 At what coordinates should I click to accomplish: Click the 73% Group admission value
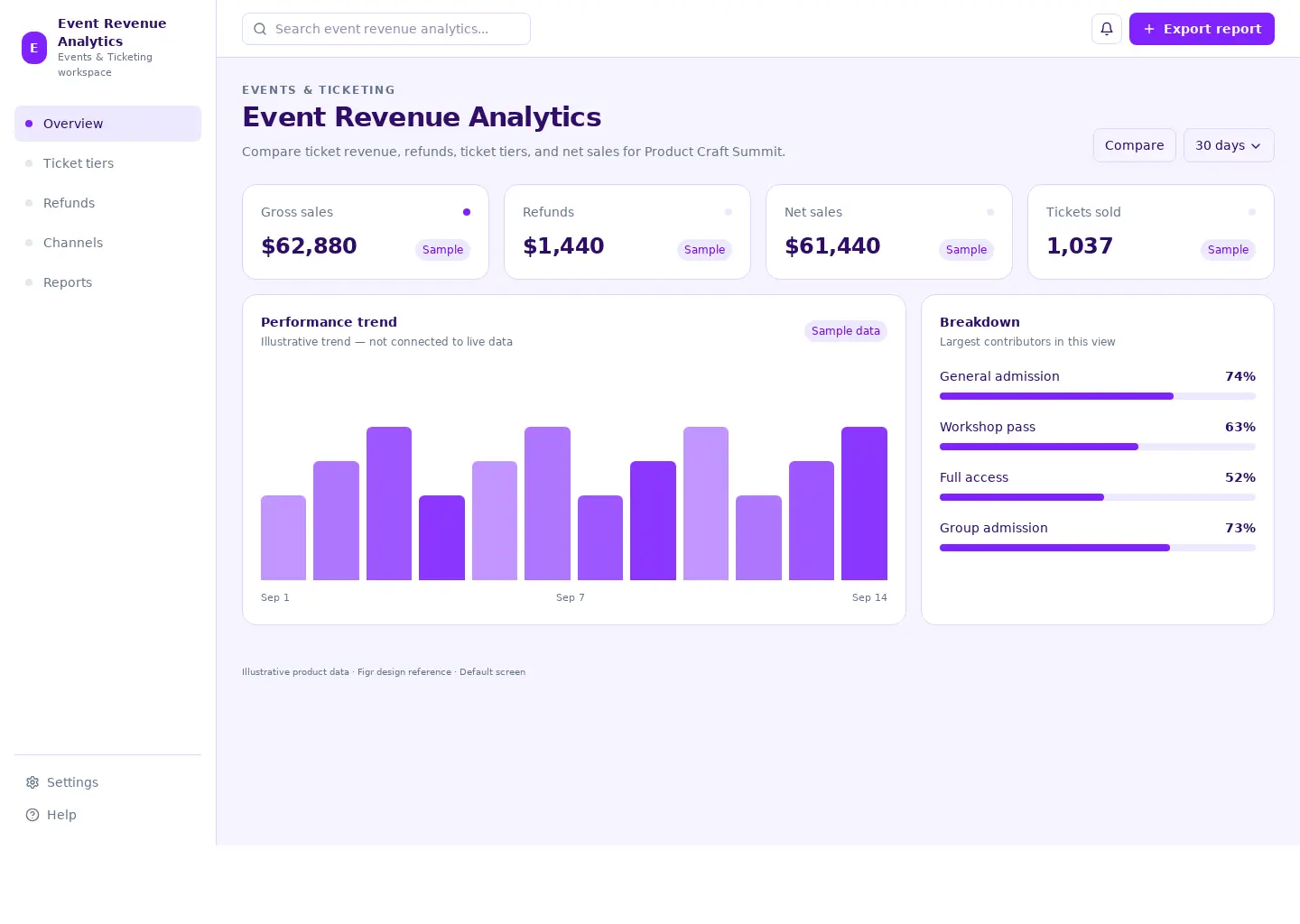(1240, 528)
